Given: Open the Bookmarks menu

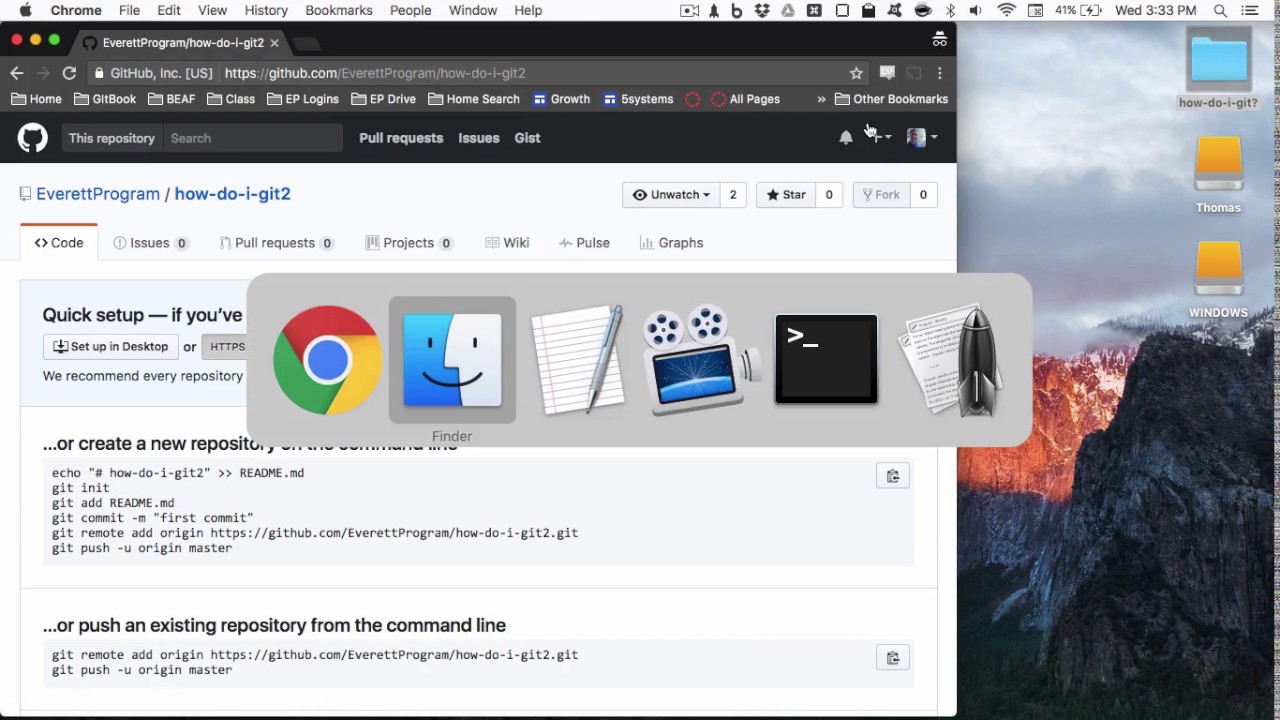Looking at the screenshot, I should (x=339, y=10).
